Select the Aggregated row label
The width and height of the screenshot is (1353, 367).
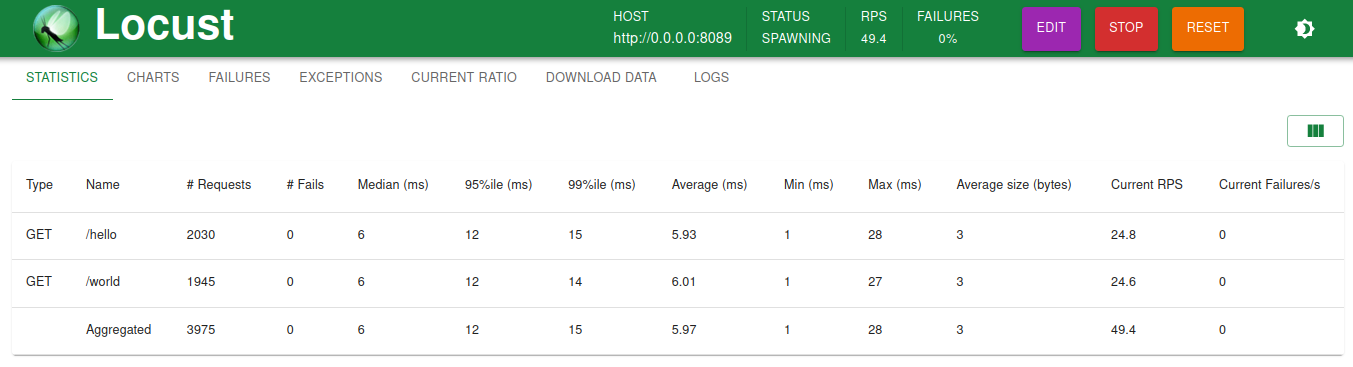click(119, 330)
